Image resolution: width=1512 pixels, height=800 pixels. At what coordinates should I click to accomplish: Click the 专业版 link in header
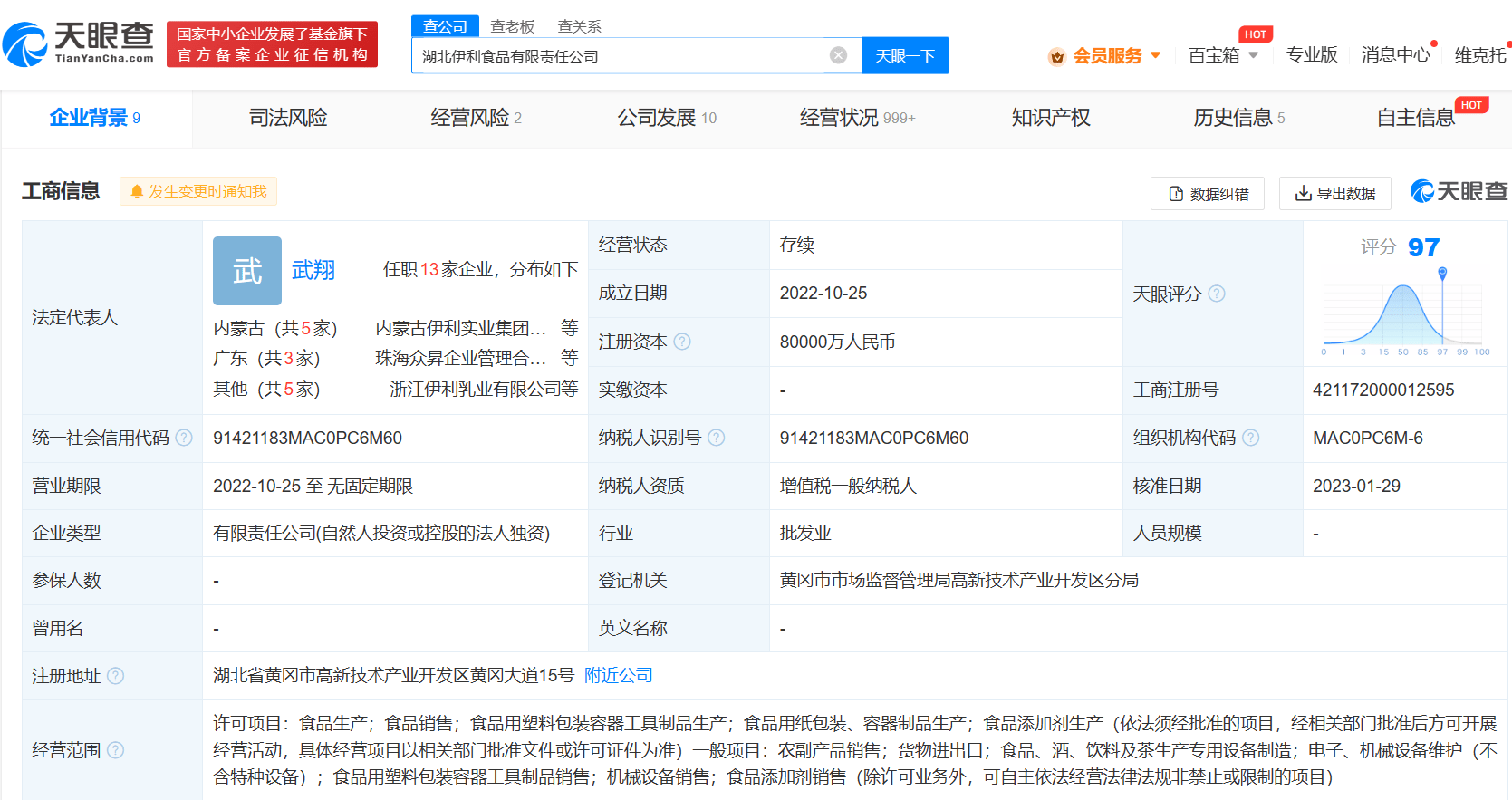[x=1312, y=55]
